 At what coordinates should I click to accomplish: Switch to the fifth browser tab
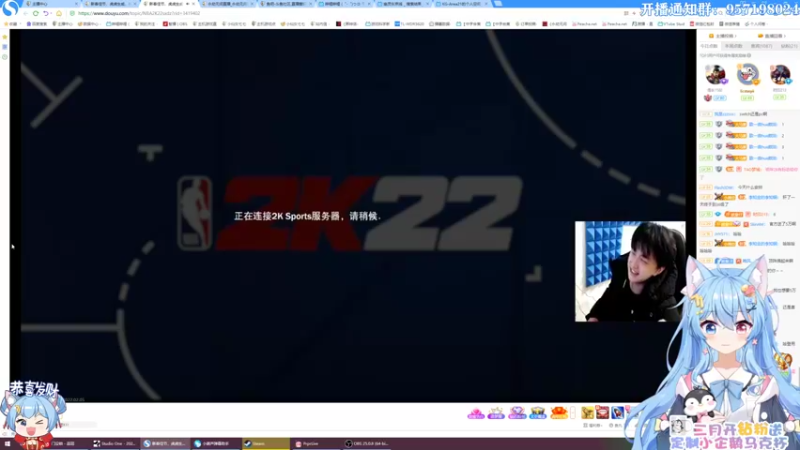click(x=285, y=4)
